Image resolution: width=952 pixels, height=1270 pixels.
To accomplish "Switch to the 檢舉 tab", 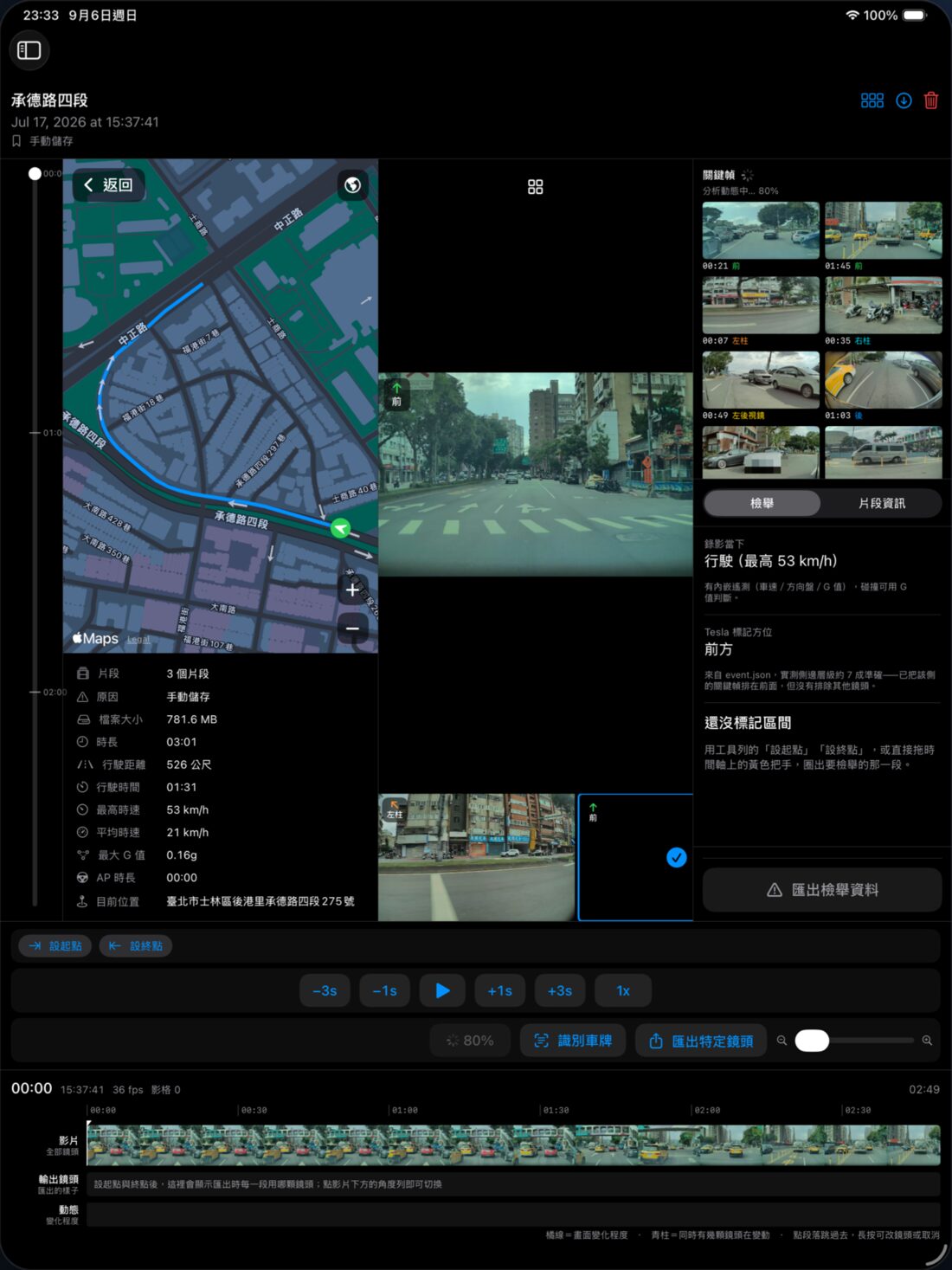I will coord(762,503).
